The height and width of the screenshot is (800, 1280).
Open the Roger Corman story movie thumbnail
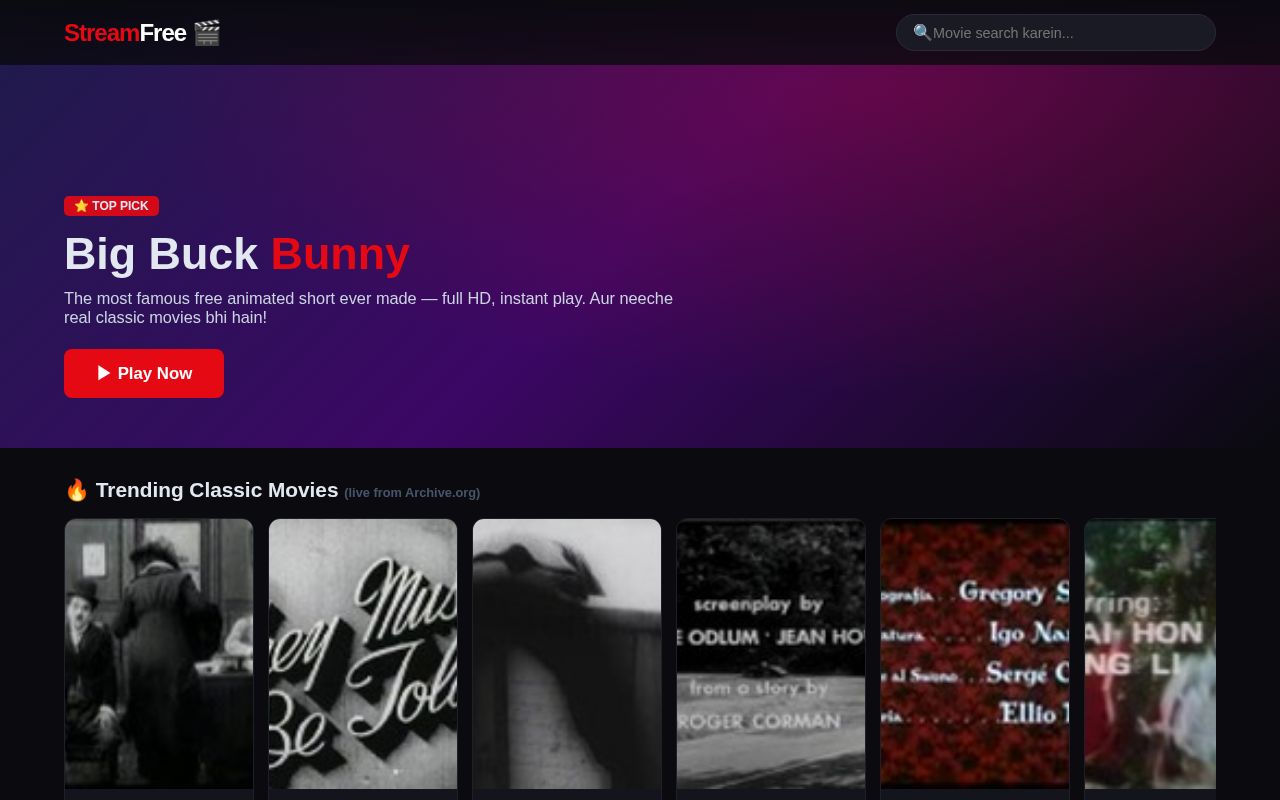tap(771, 654)
